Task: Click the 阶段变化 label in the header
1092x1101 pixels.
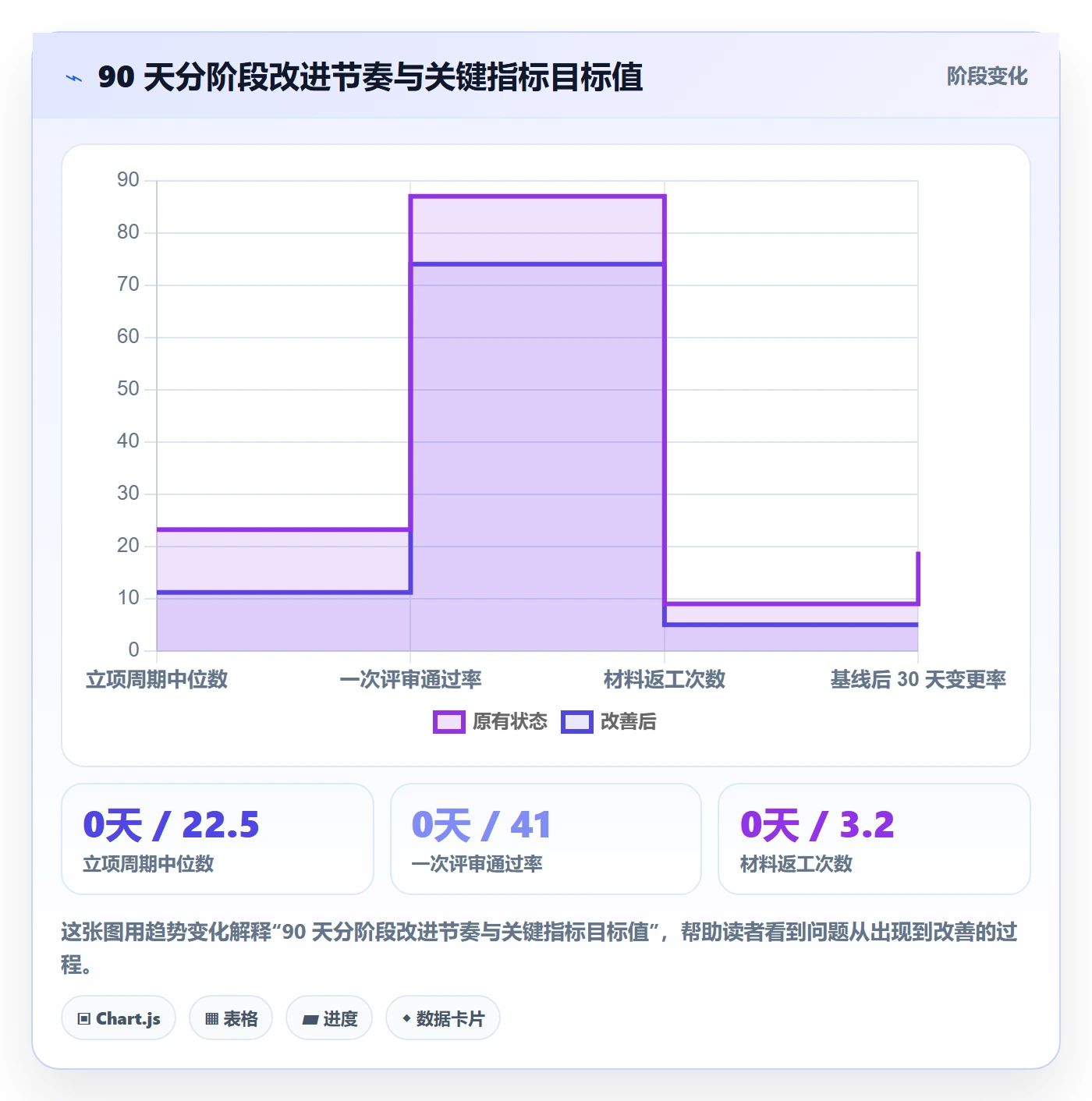Action: [x=987, y=76]
